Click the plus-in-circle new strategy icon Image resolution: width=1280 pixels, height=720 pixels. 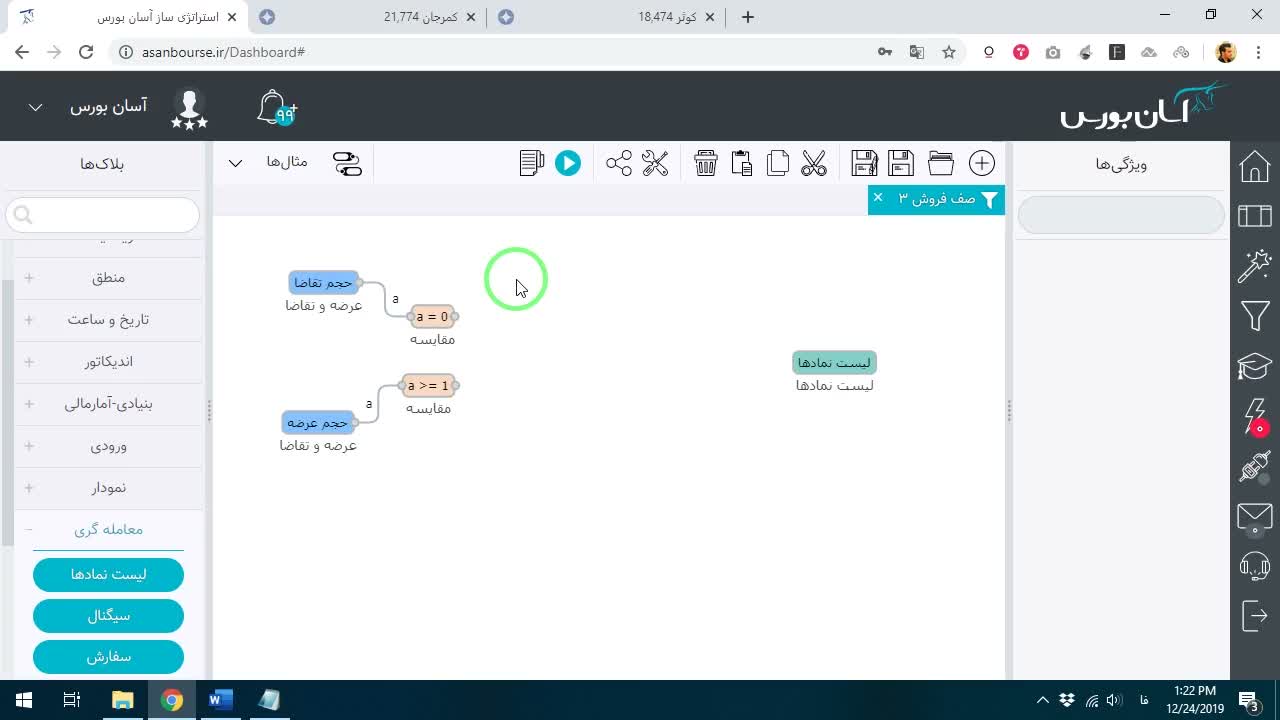click(x=982, y=163)
